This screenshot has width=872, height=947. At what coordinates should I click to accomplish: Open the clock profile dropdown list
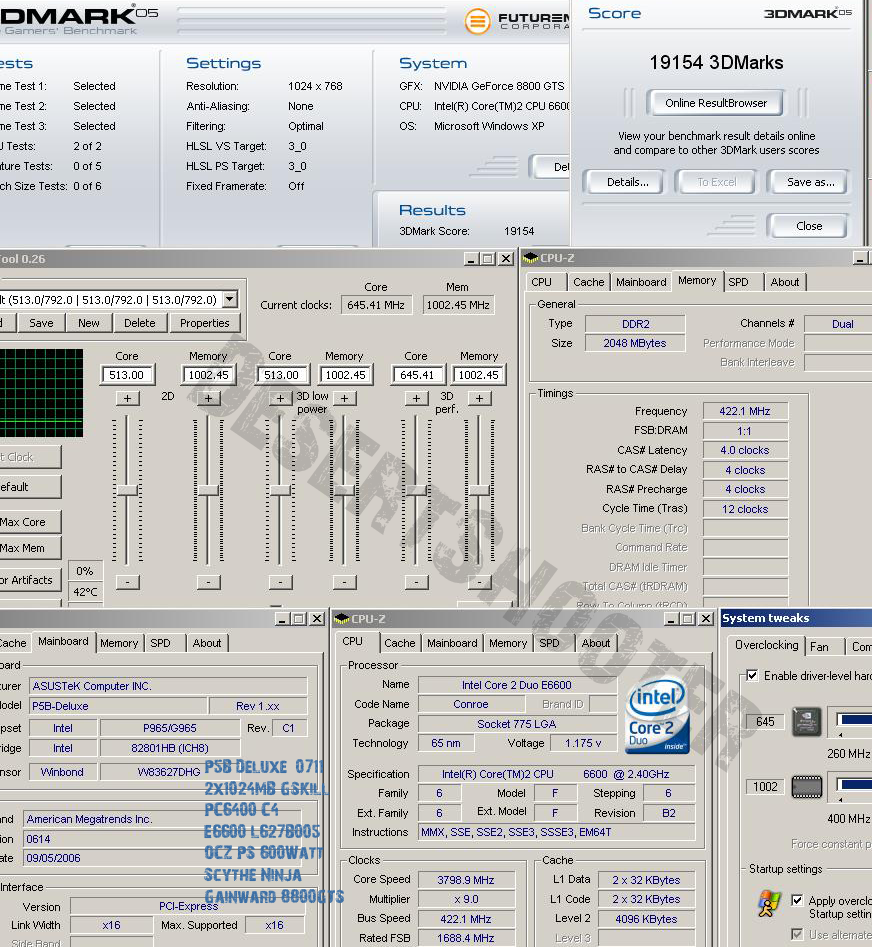click(230, 299)
